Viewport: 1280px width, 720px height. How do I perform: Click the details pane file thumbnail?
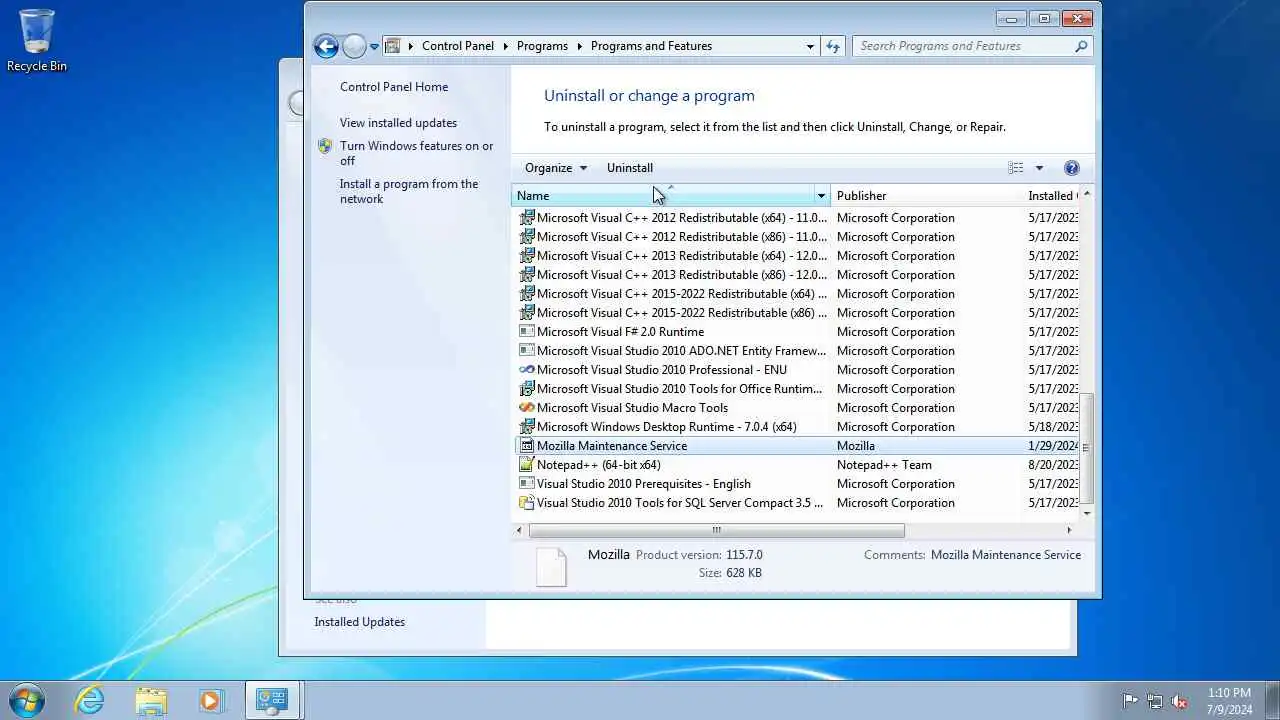[551, 567]
